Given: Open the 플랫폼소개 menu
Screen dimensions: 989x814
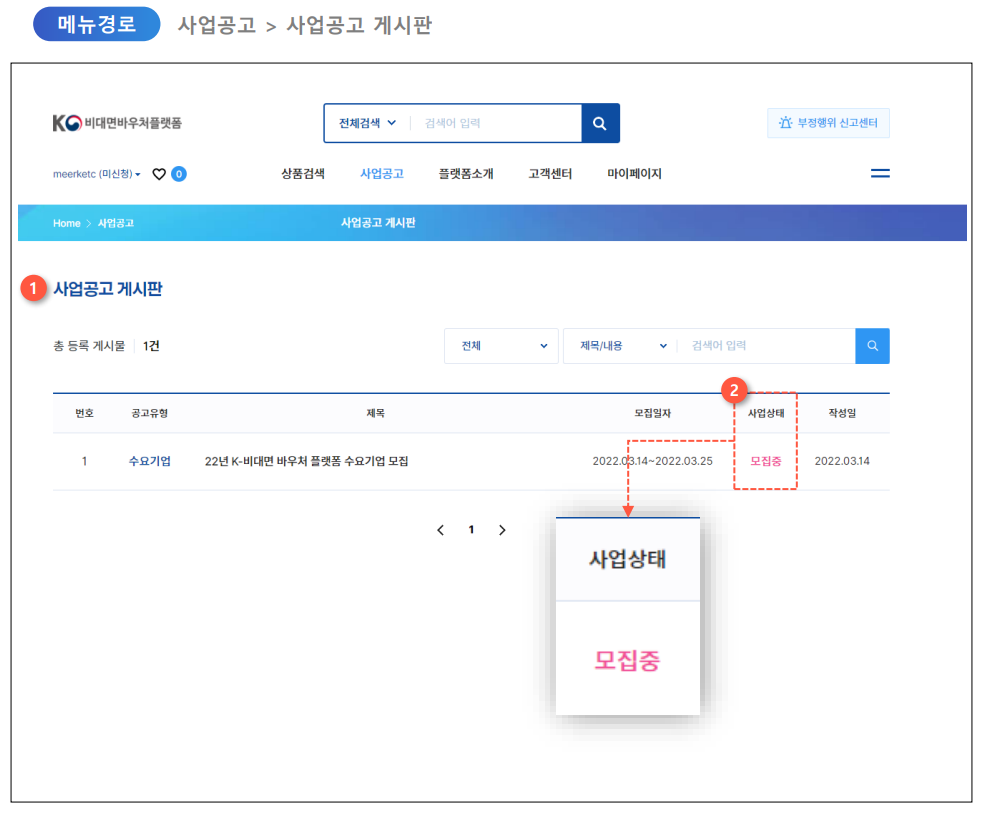Looking at the screenshot, I should point(466,173).
